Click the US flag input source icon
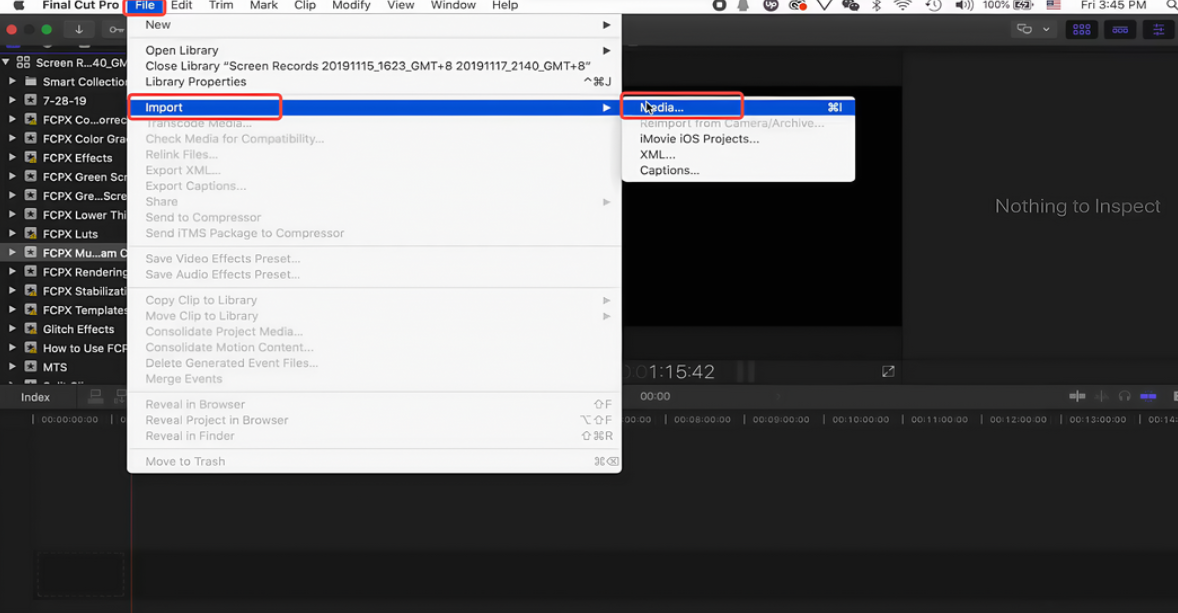 (1054, 5)
